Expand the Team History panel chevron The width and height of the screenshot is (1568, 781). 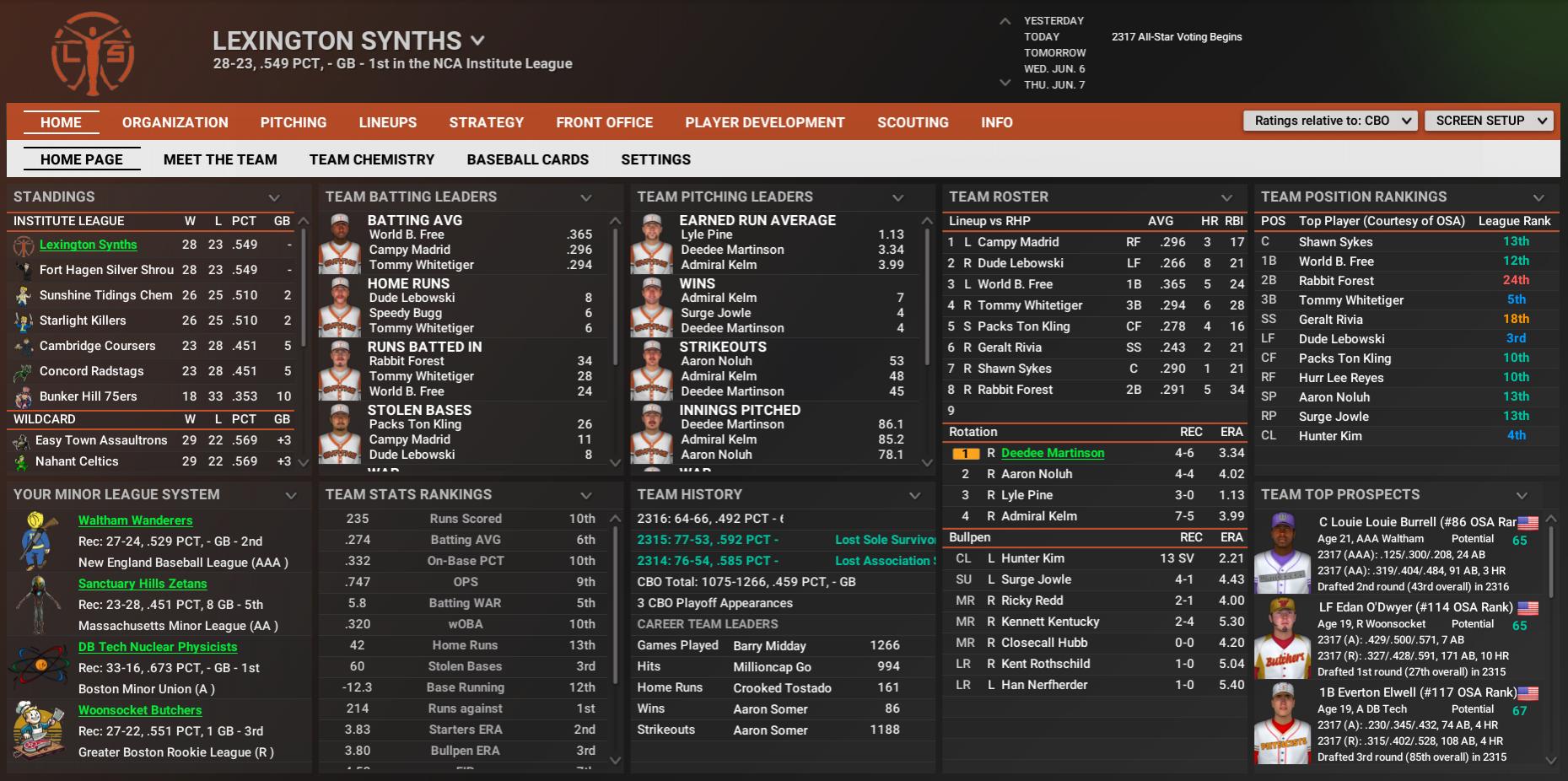[x=914, y=495]
